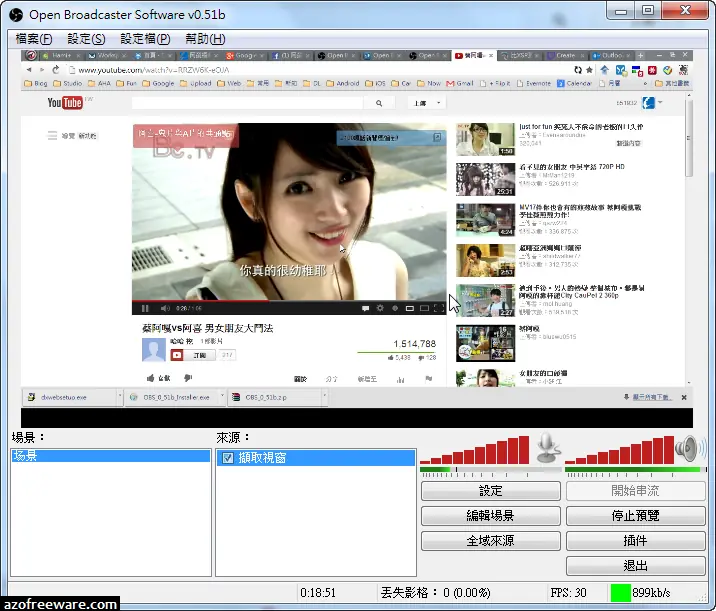Click the 899kb/s bitrate status bar entry
This screenshot has width=716, height=611.
coord(651,593)
